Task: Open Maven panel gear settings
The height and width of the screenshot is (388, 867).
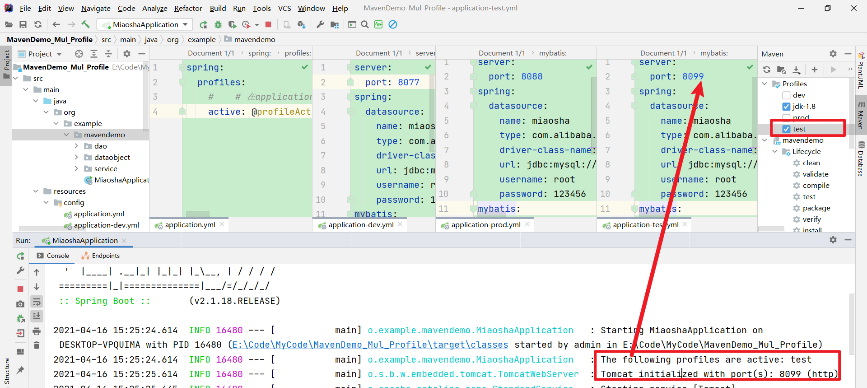Action: (833, 54)
